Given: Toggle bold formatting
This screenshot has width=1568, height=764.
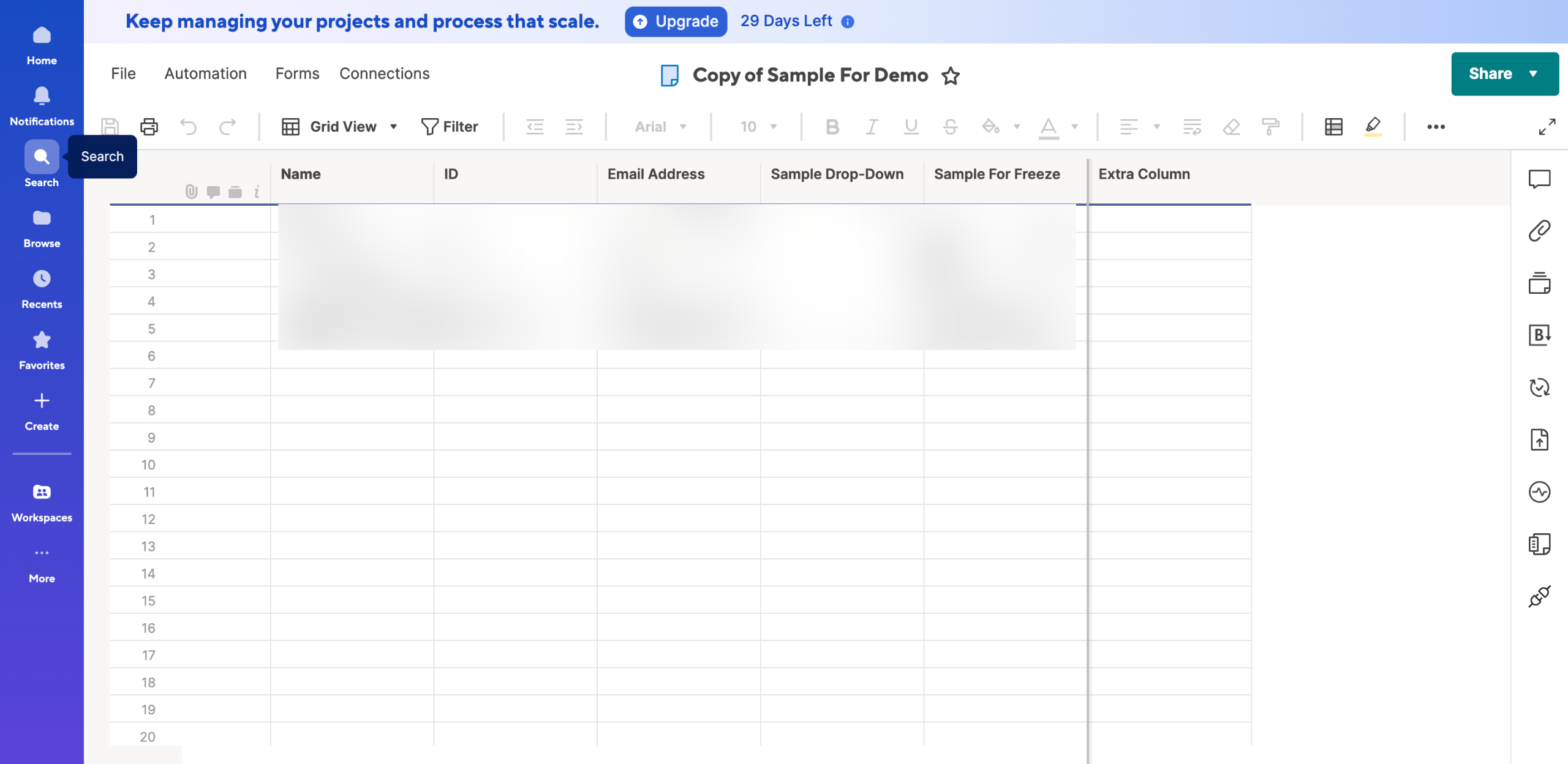Looking at the screenshot, I should [x=832, y=127].
